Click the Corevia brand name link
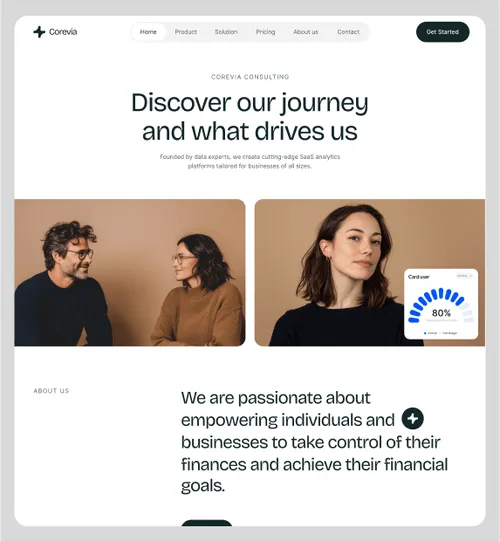 pyautogui.click(x=63, y=32)
